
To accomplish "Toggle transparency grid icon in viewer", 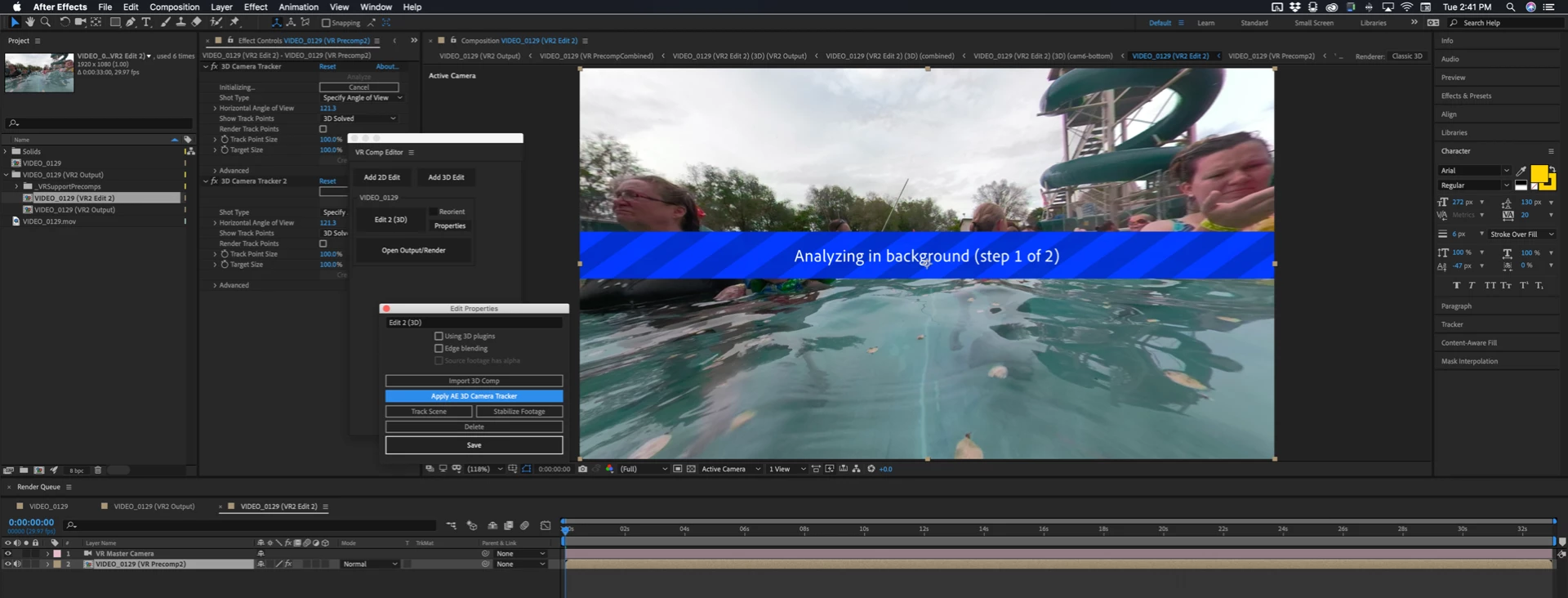I will (692, 469).
